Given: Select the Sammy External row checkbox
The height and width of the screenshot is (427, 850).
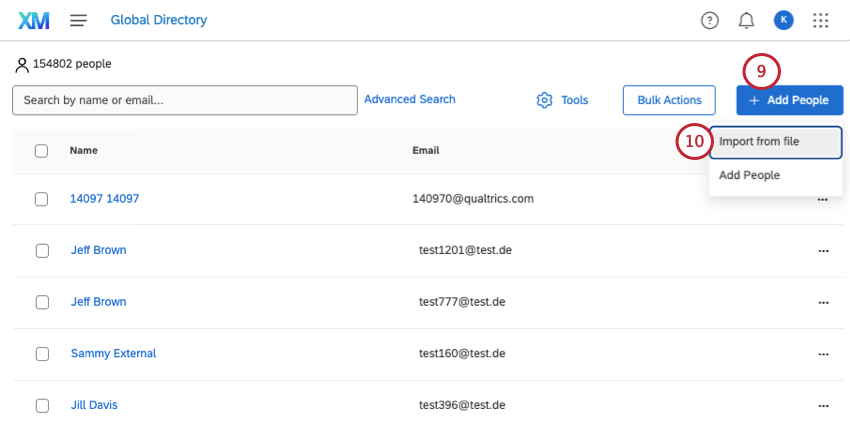Looking at the screenshot, I should 41,354.
